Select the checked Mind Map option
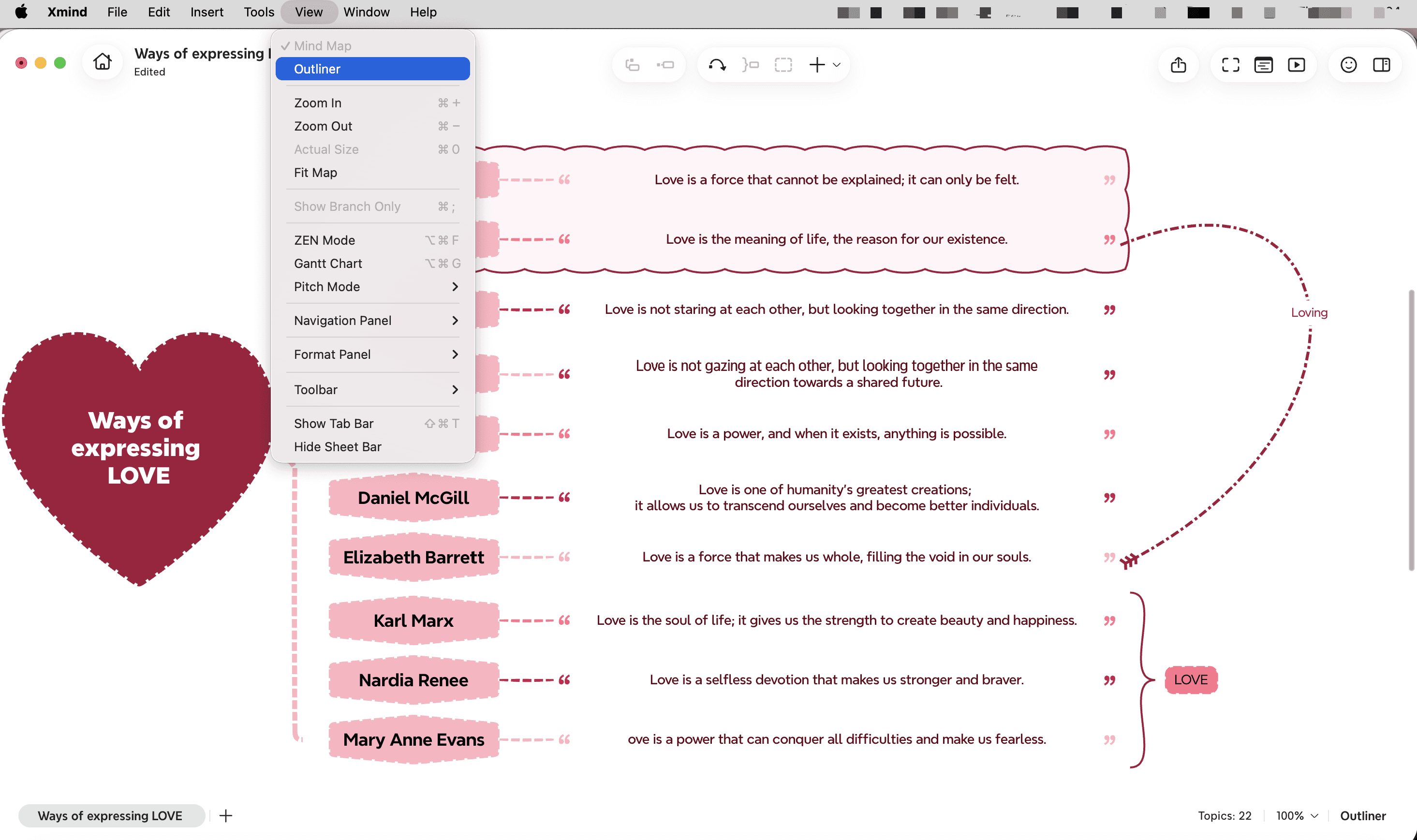Image resolution: width=1417 pixels, height=840 pixels. point(372,46)
